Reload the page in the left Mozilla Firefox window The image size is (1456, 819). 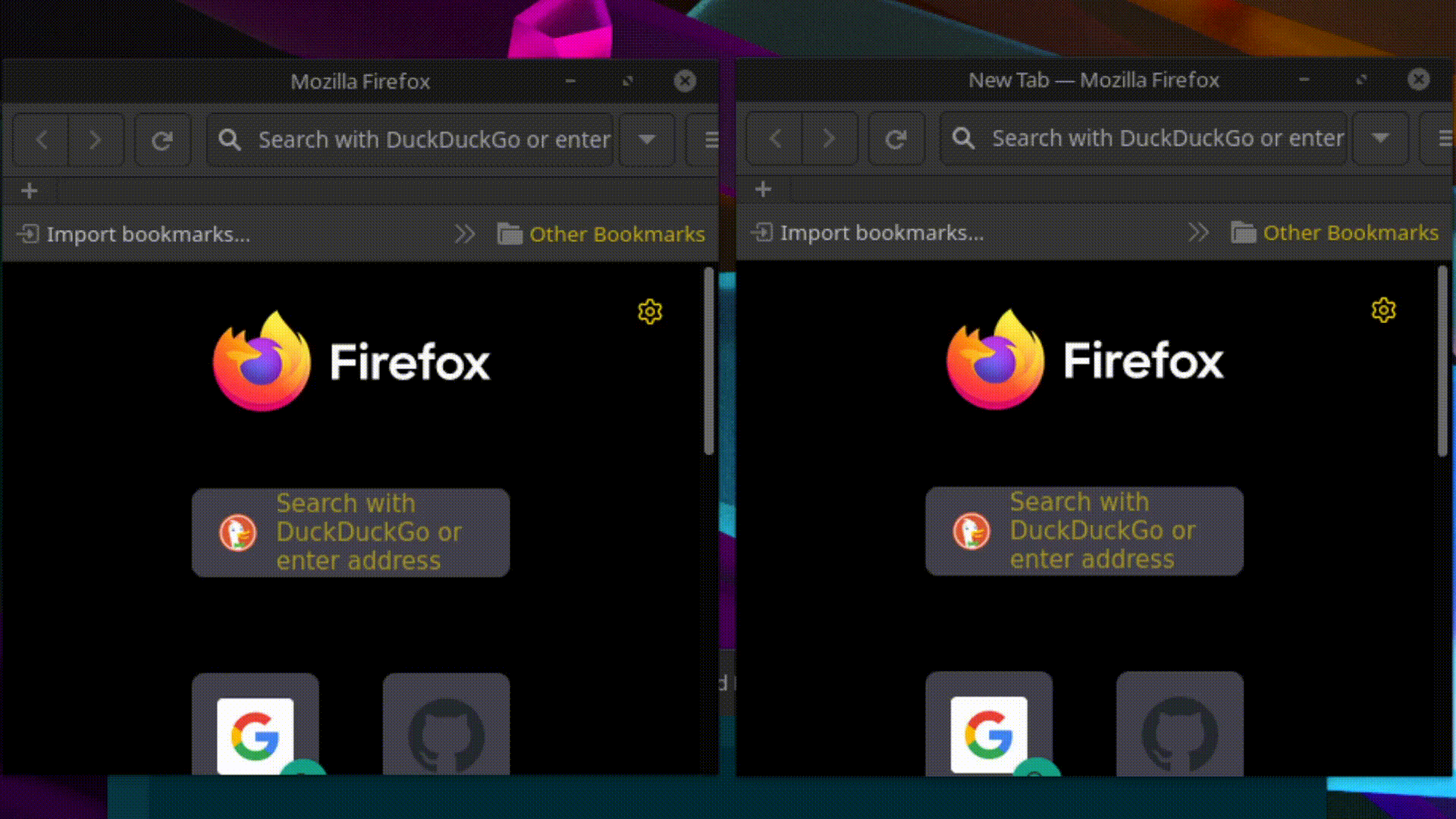[162, 140]
